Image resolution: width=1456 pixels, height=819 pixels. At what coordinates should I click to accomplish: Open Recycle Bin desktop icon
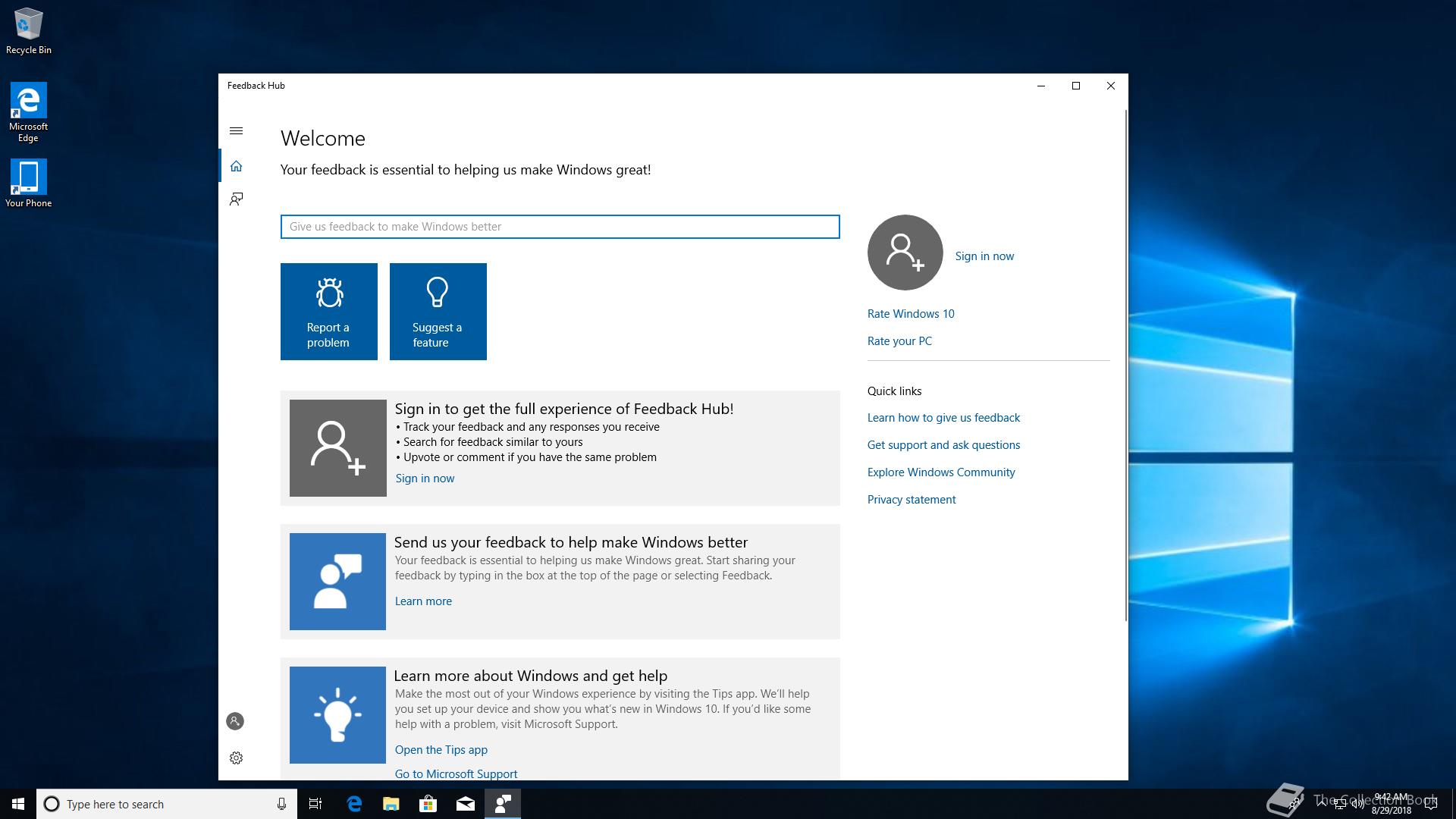(x=29, y=32)
